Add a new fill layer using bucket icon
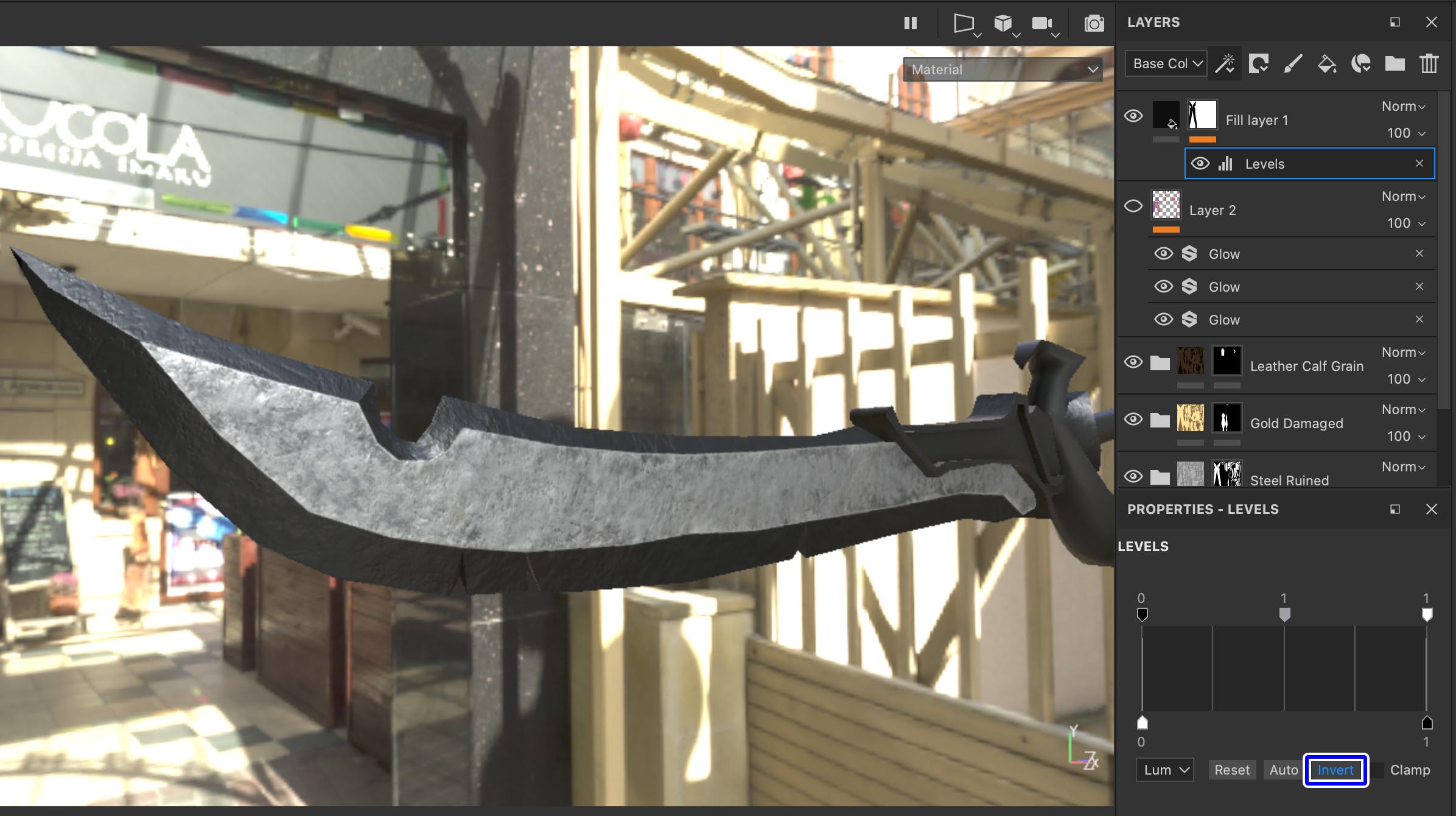 [1328, 63]
